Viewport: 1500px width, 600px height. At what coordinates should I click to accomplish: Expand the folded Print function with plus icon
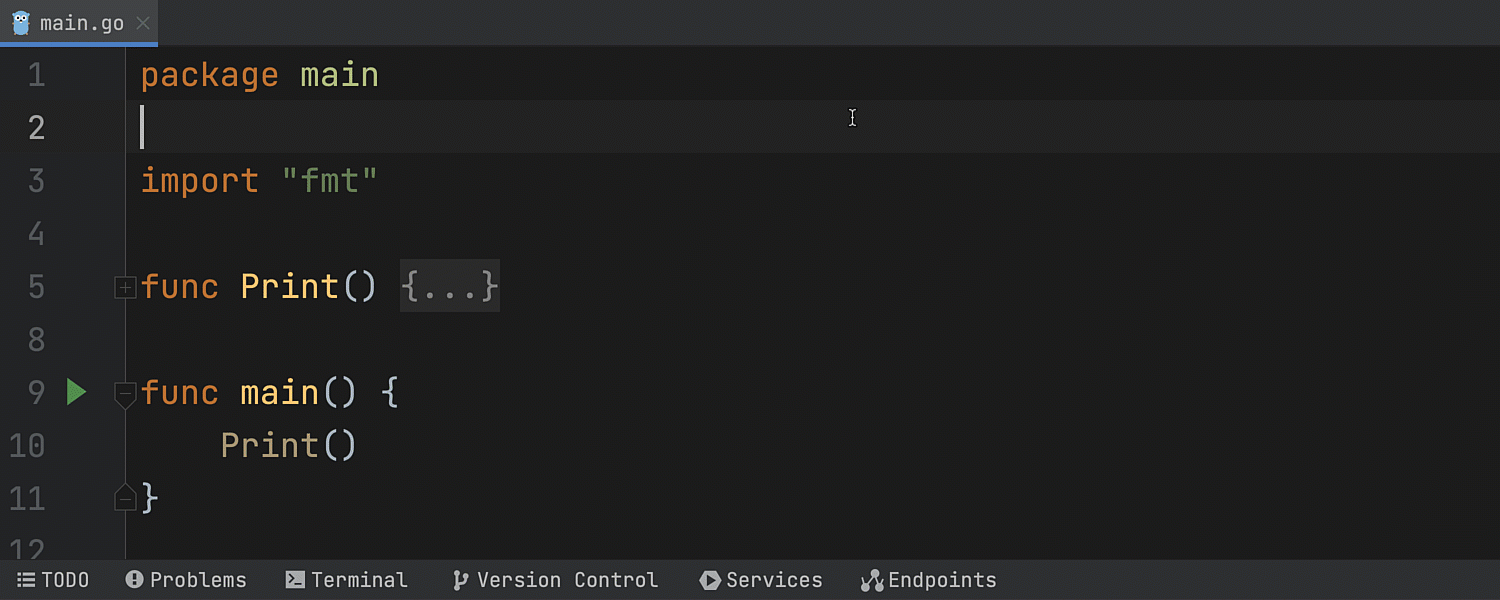pyautogui.click(x=125, y=288)
